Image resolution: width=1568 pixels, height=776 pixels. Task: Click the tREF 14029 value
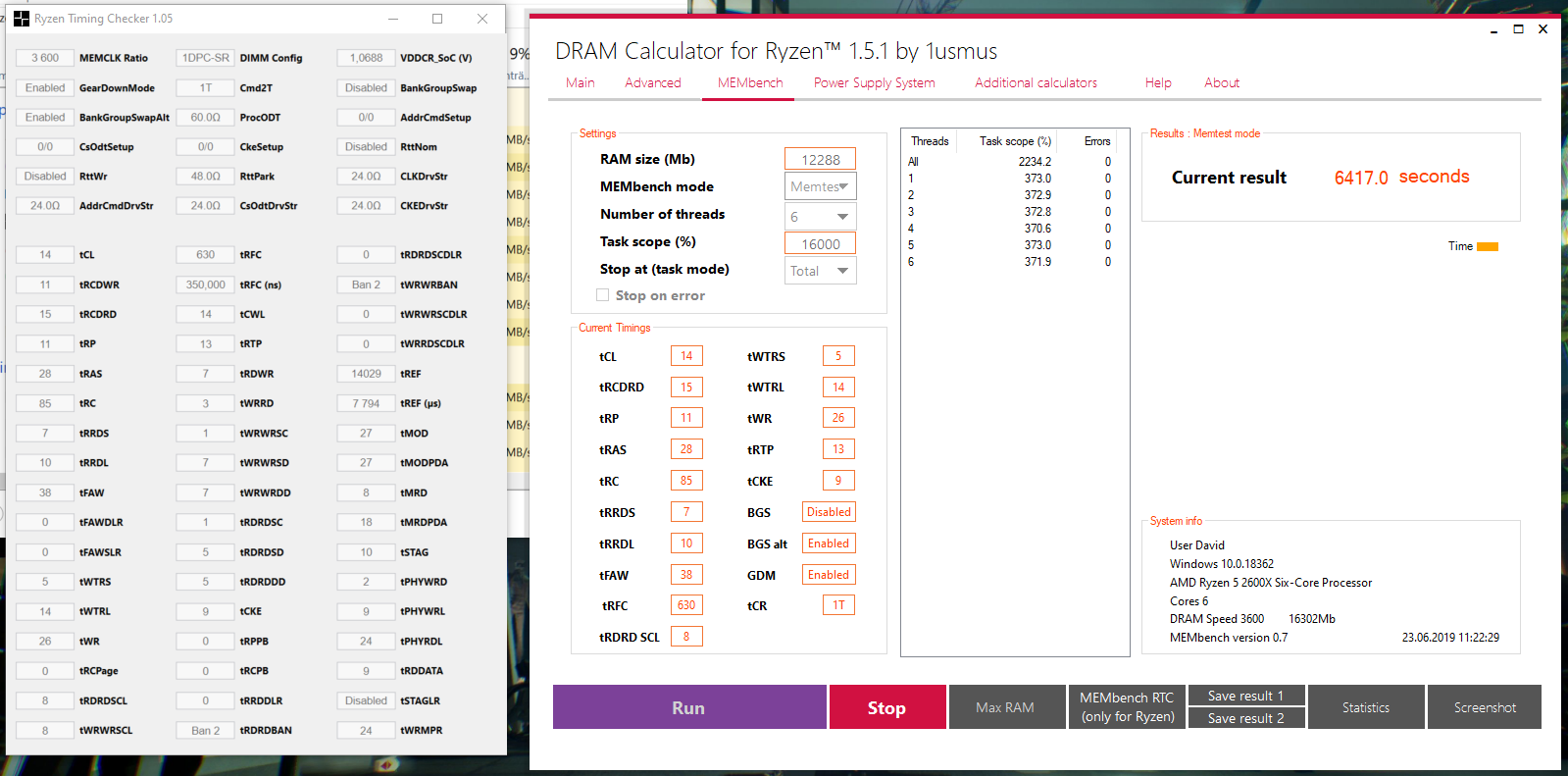366,374
